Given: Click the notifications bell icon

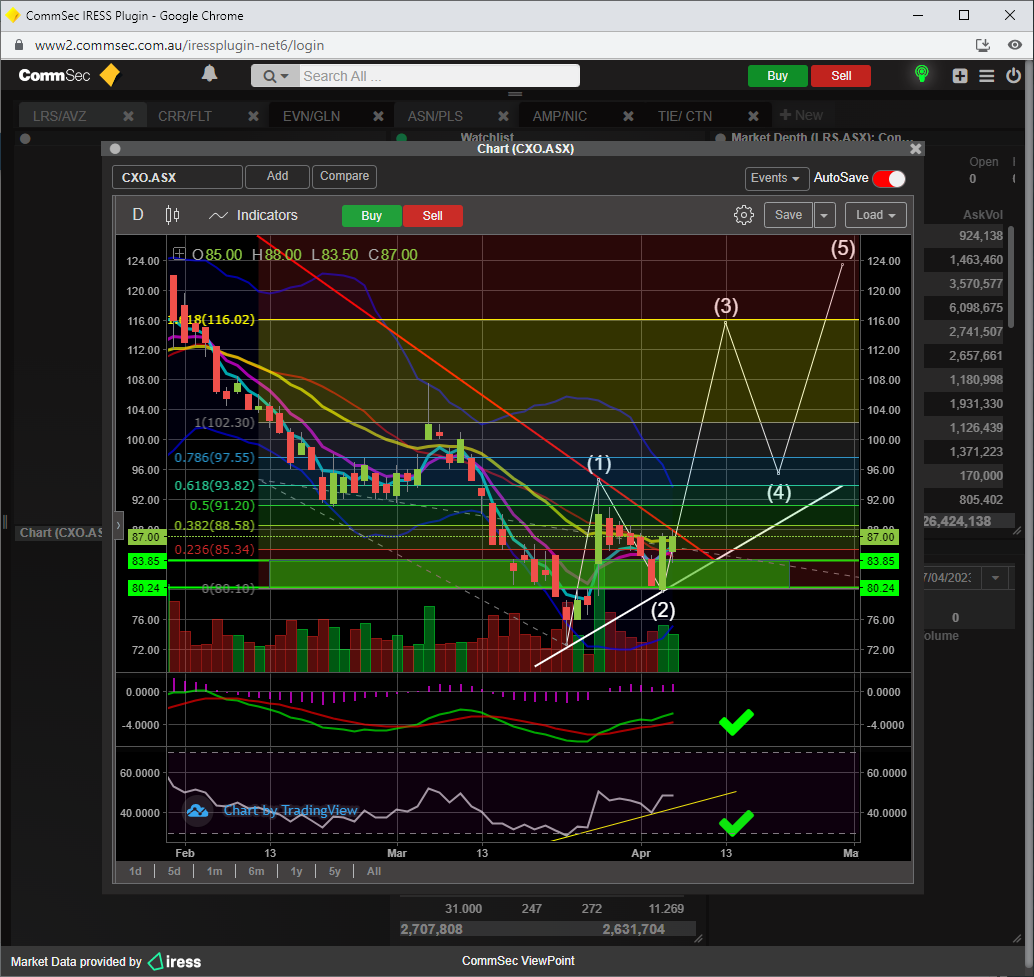Looking at the screenshot, I should tap(210, 74).
